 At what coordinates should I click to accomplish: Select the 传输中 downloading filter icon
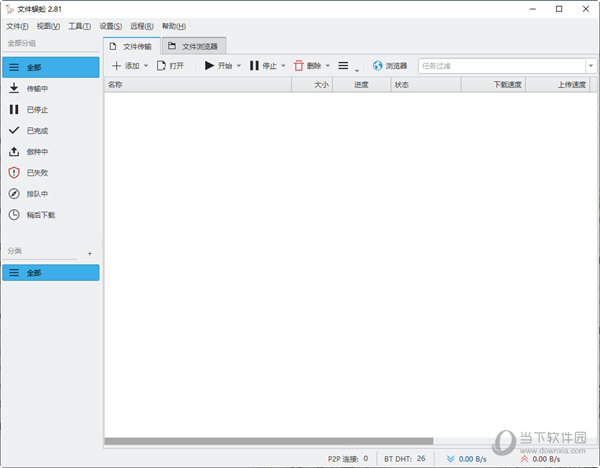14,88
